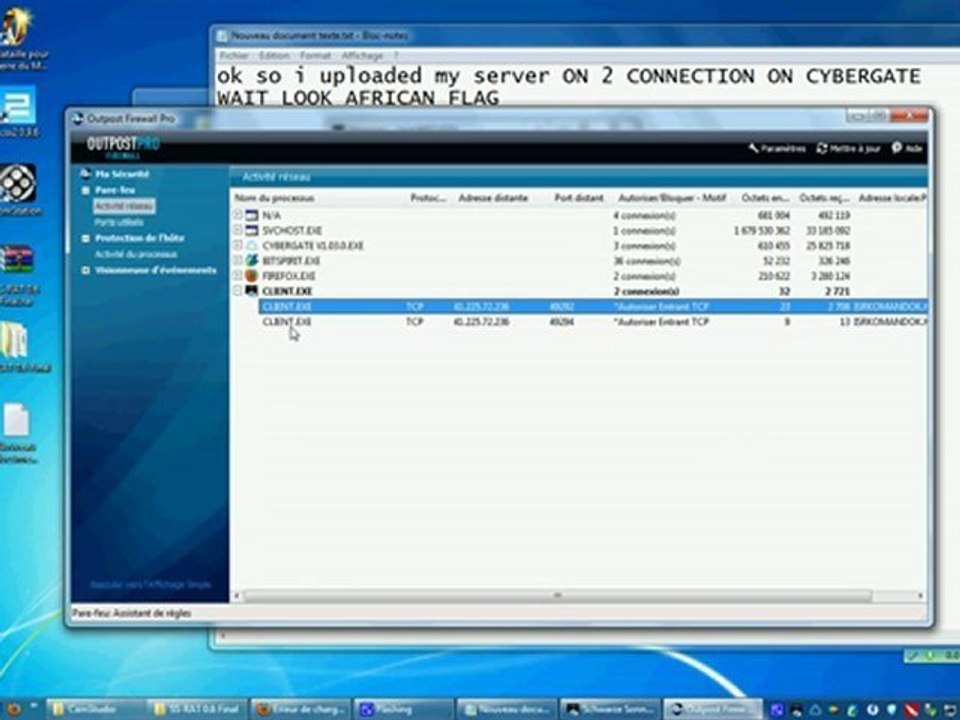
Task: Switch to SS-RAT 0.6 Final taskbar button
Action: coord(197,709)
